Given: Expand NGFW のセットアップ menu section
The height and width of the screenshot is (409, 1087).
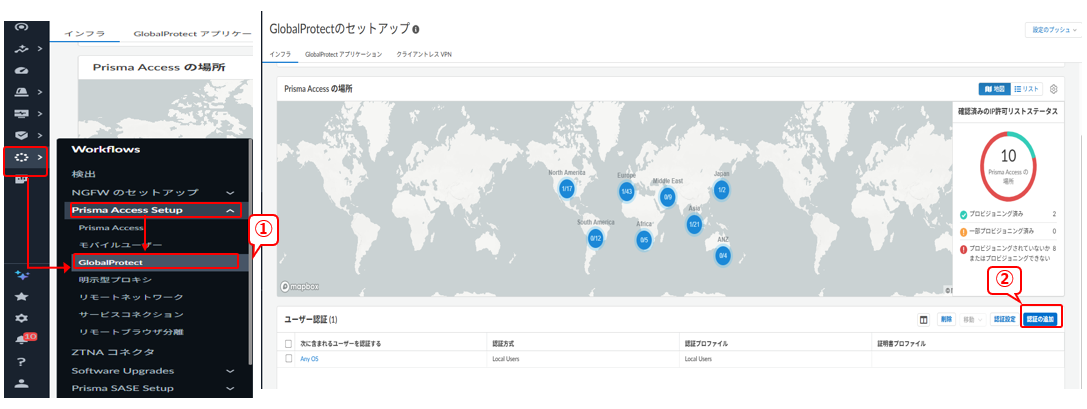Looking at the screenshot, I should (x=231, y=191).
